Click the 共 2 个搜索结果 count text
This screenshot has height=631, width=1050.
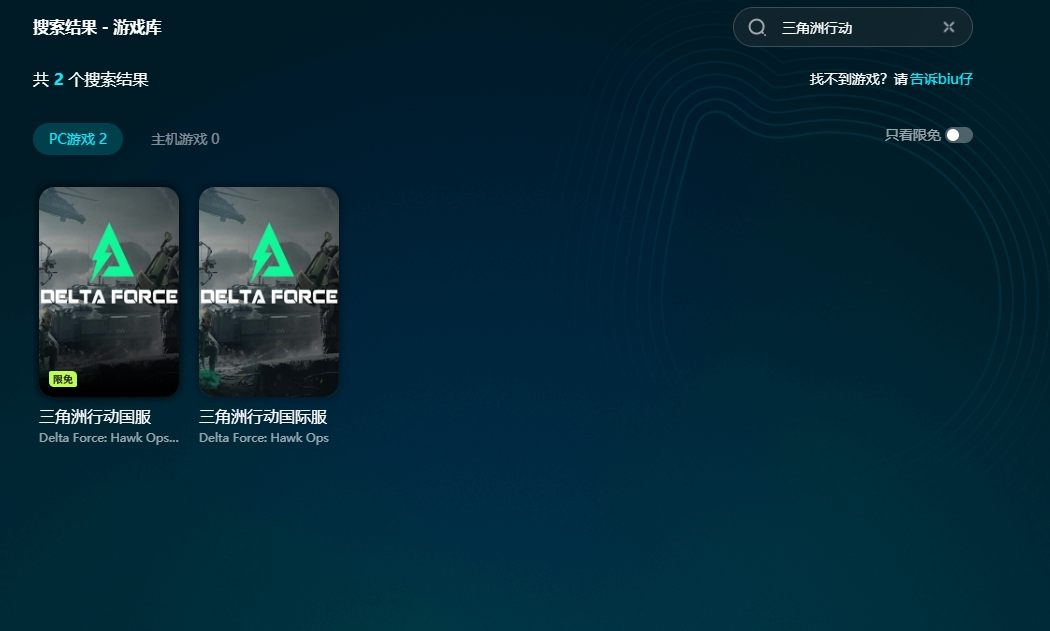click(x=90, y=80)
